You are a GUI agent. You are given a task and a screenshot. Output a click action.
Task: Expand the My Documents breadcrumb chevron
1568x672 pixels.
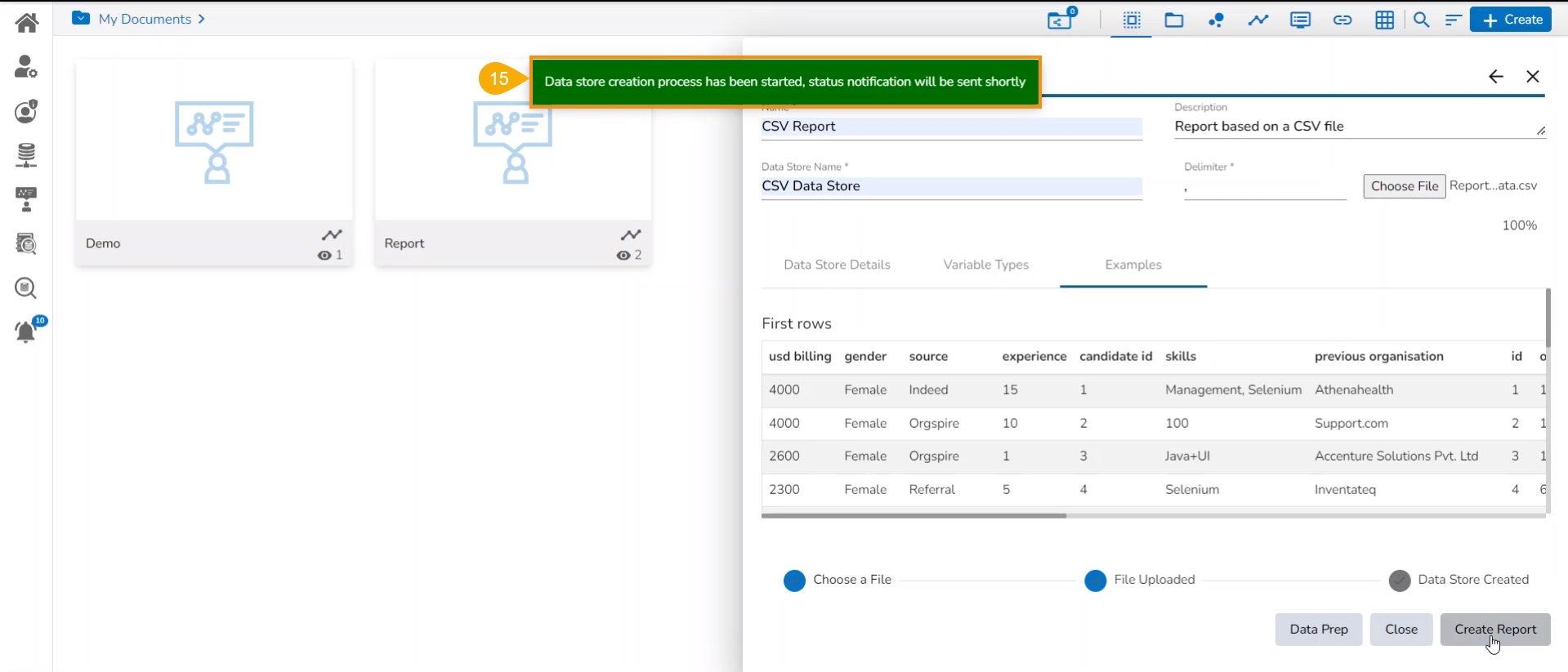(201, 19)
